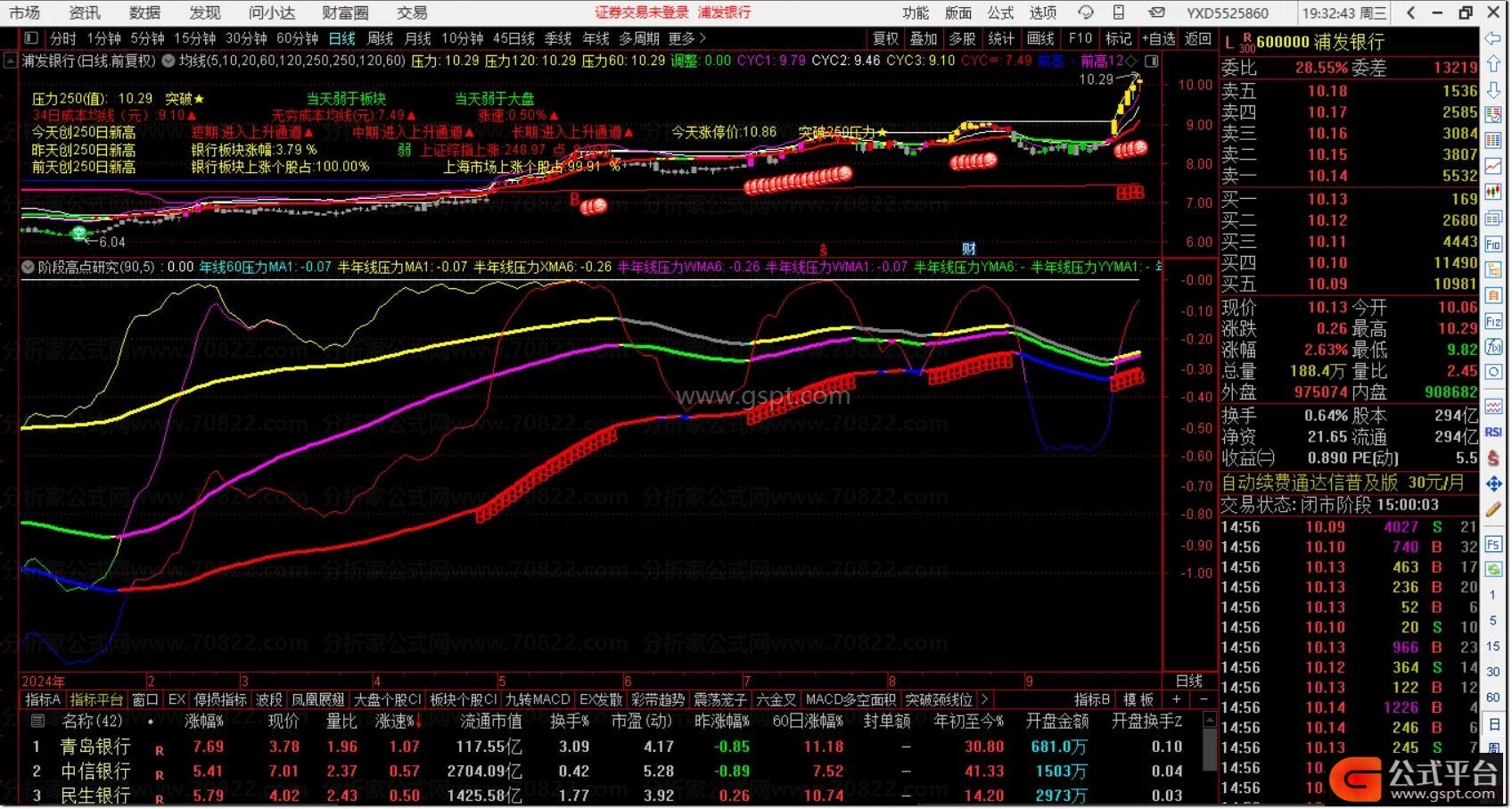Open the 资讯 menu
Image resolution: width=1512 pixels, height=809 pixels.
click(85, 12)
